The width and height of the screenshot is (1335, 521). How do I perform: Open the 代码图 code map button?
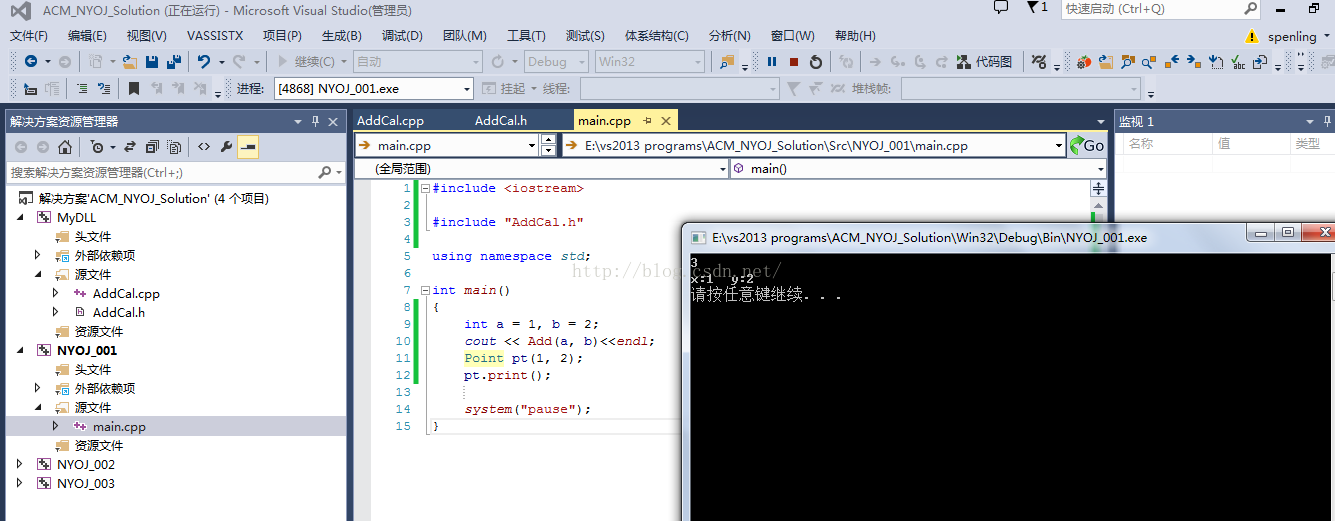coord(984,62)
